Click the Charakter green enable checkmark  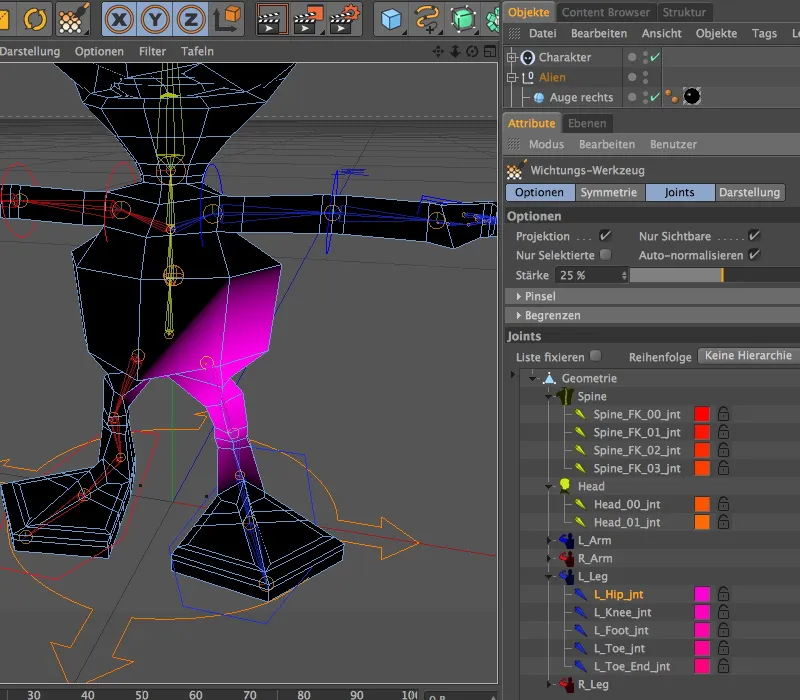655,57
